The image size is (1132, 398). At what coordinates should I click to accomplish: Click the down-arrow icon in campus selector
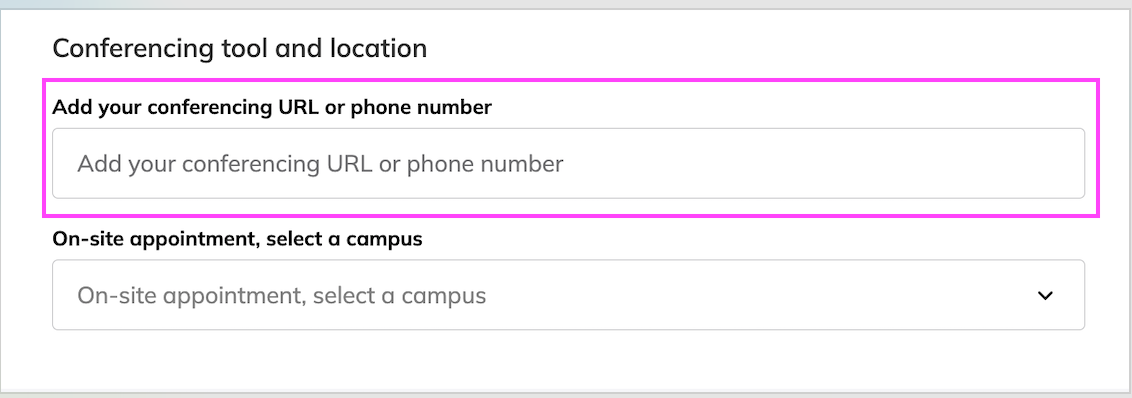[1045, 295]
